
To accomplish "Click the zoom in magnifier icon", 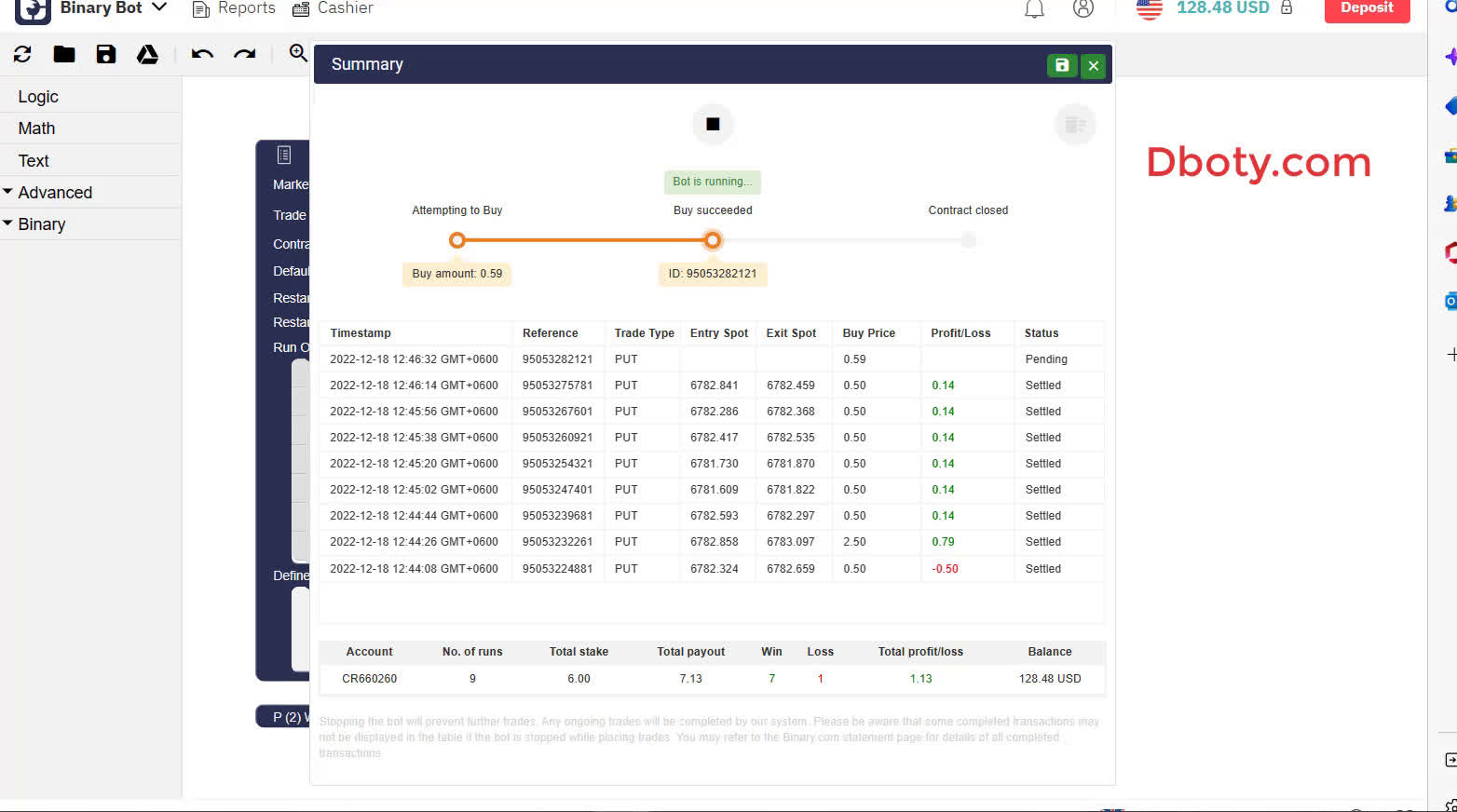I will click(298, 53).
